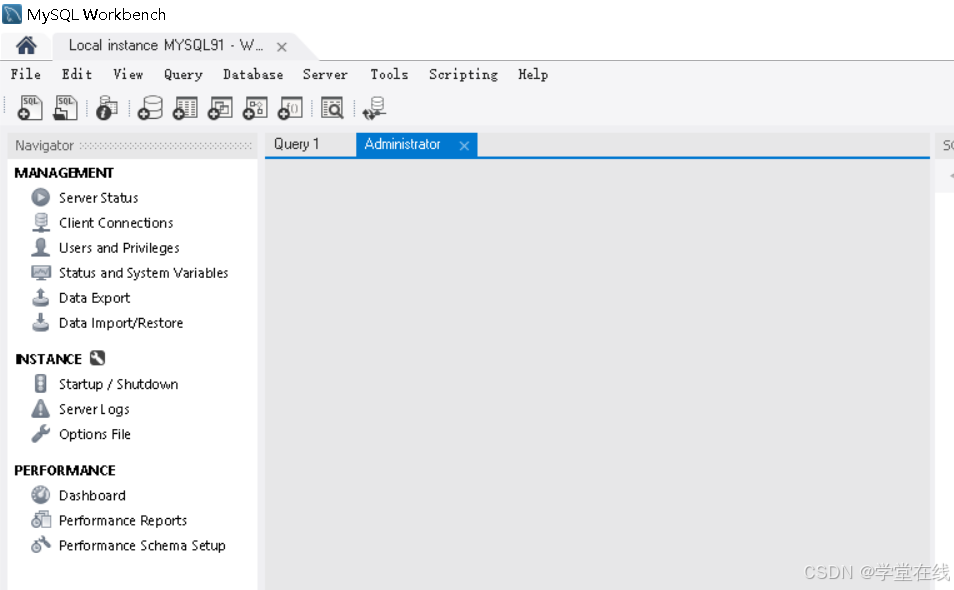Click the Data Export icon
The image size is (954, 590).
[41, 297]
